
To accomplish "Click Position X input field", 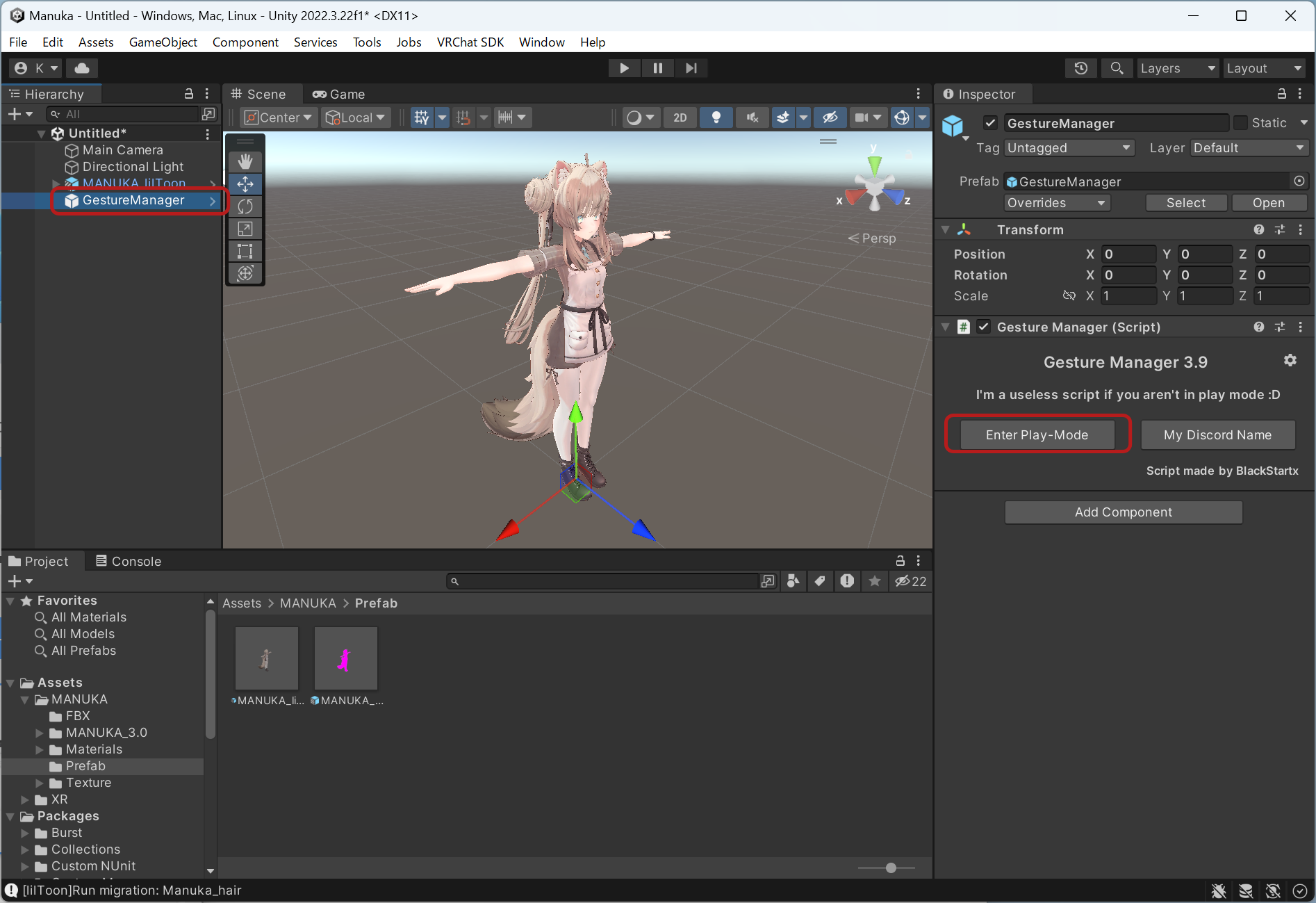I will pyautogui.click(x=1128, y=254).
